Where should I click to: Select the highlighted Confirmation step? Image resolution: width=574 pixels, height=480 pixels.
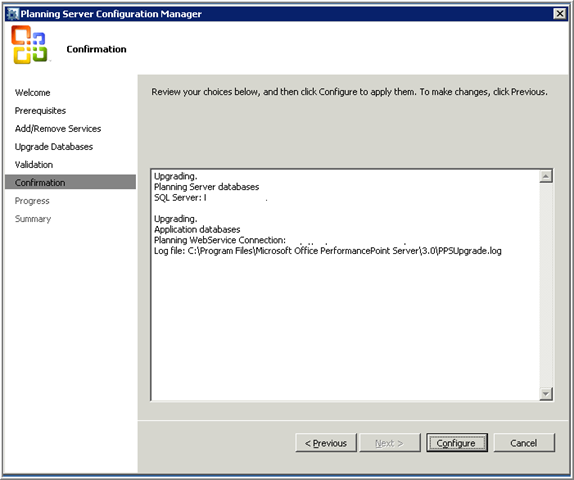70,182
